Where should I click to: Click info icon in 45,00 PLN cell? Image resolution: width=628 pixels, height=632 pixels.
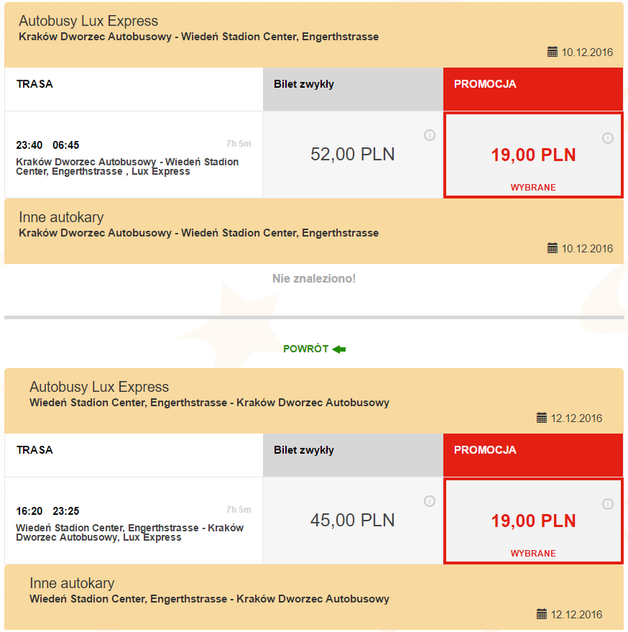coord(430,501)
